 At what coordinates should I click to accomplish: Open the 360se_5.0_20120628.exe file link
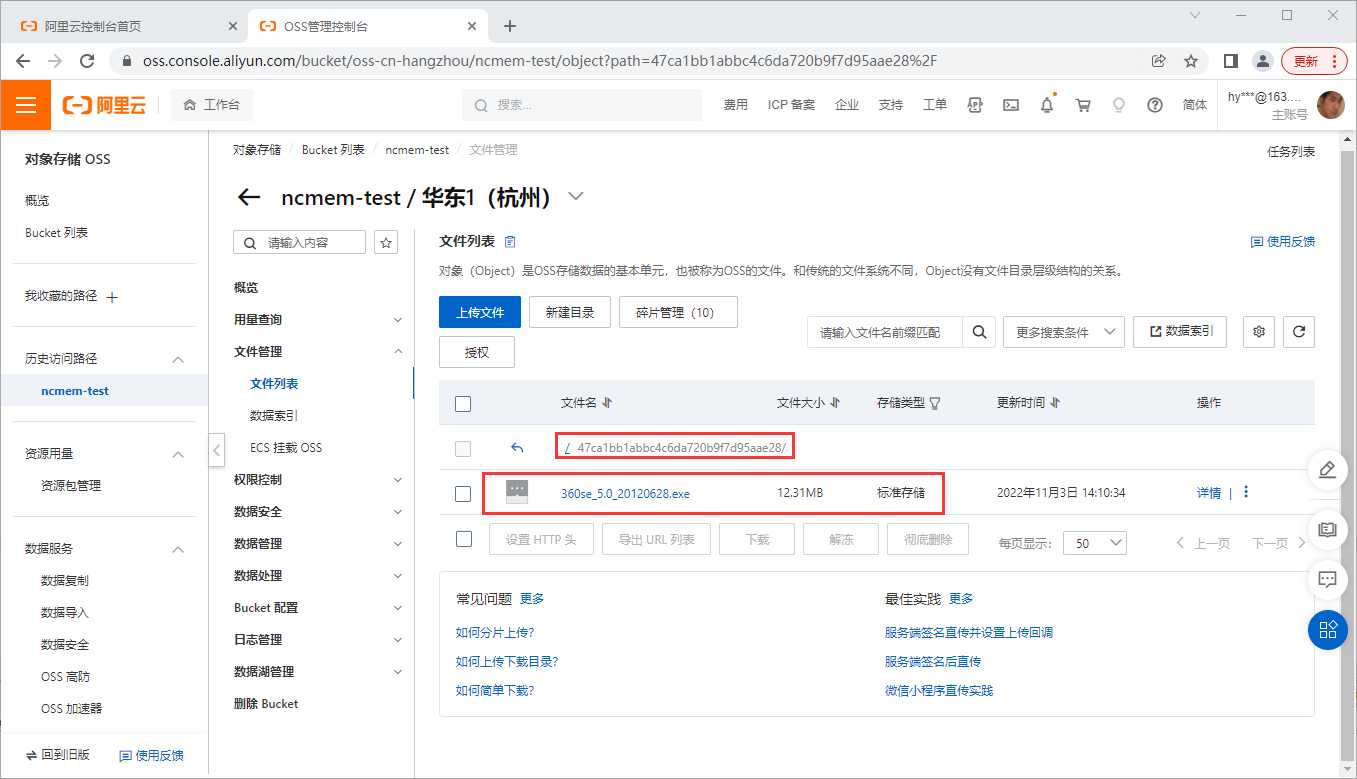tap(625, 494)
